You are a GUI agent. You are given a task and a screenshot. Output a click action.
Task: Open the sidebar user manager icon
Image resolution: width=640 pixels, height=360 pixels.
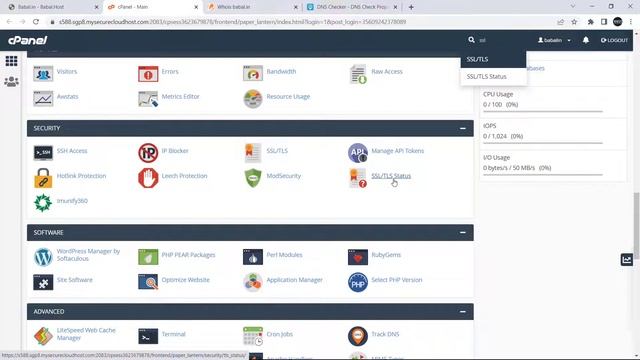pos(11,81)
